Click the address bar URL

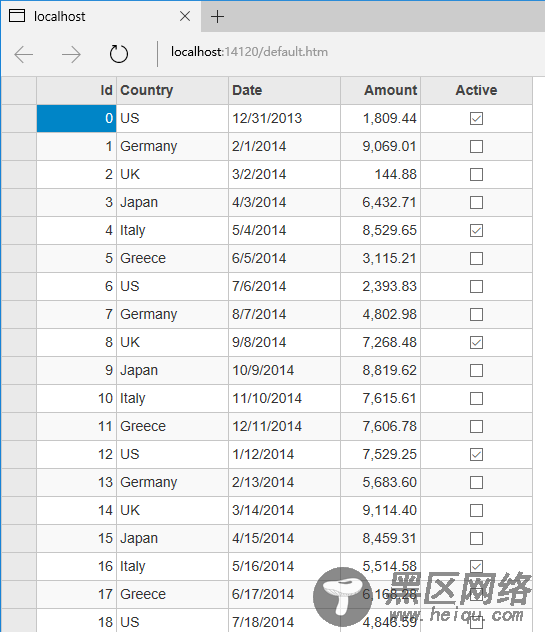[249, 52]
